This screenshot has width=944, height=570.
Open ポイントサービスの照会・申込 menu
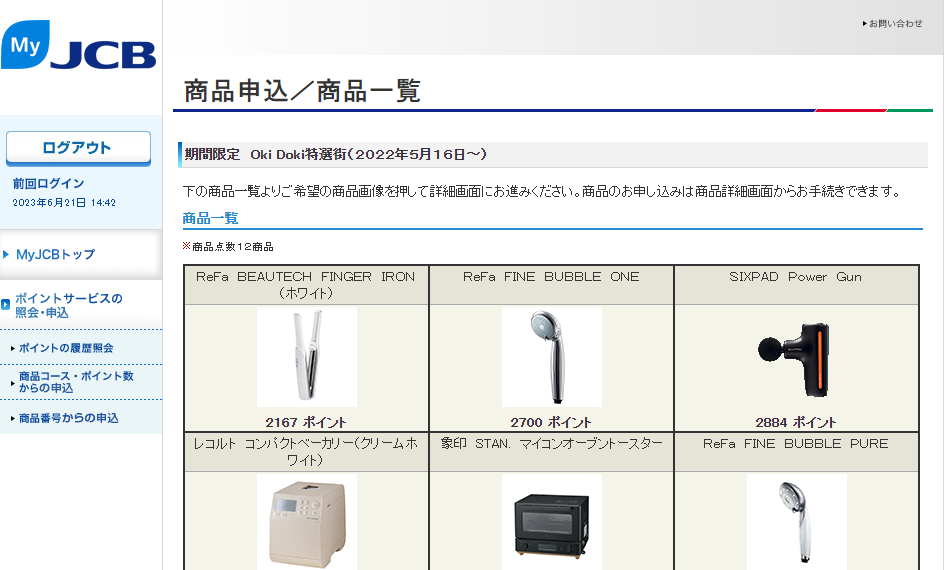pyautogui.click(x=69, y=305)
